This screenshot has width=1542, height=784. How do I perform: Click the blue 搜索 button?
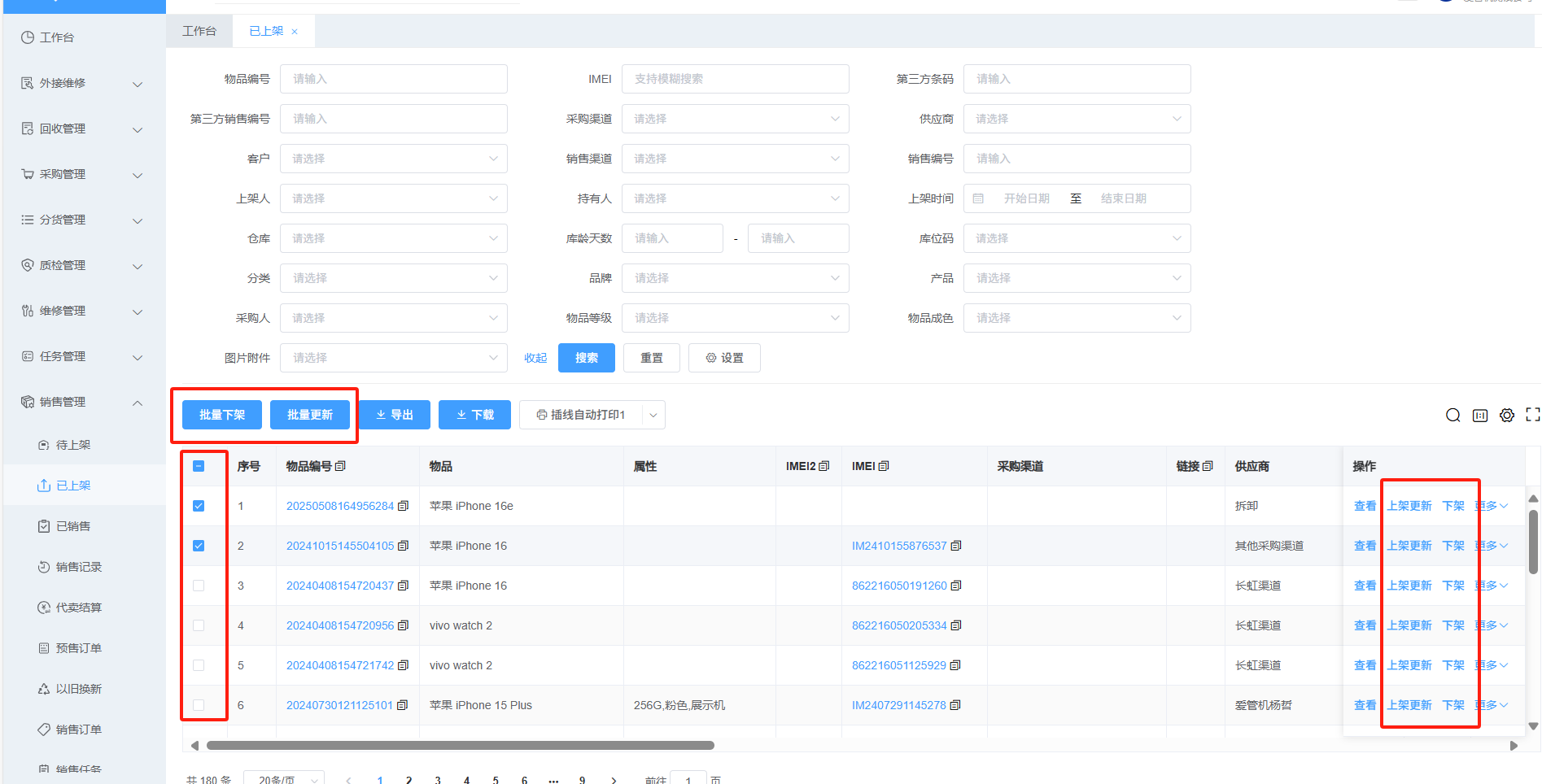tap(586, 358)
